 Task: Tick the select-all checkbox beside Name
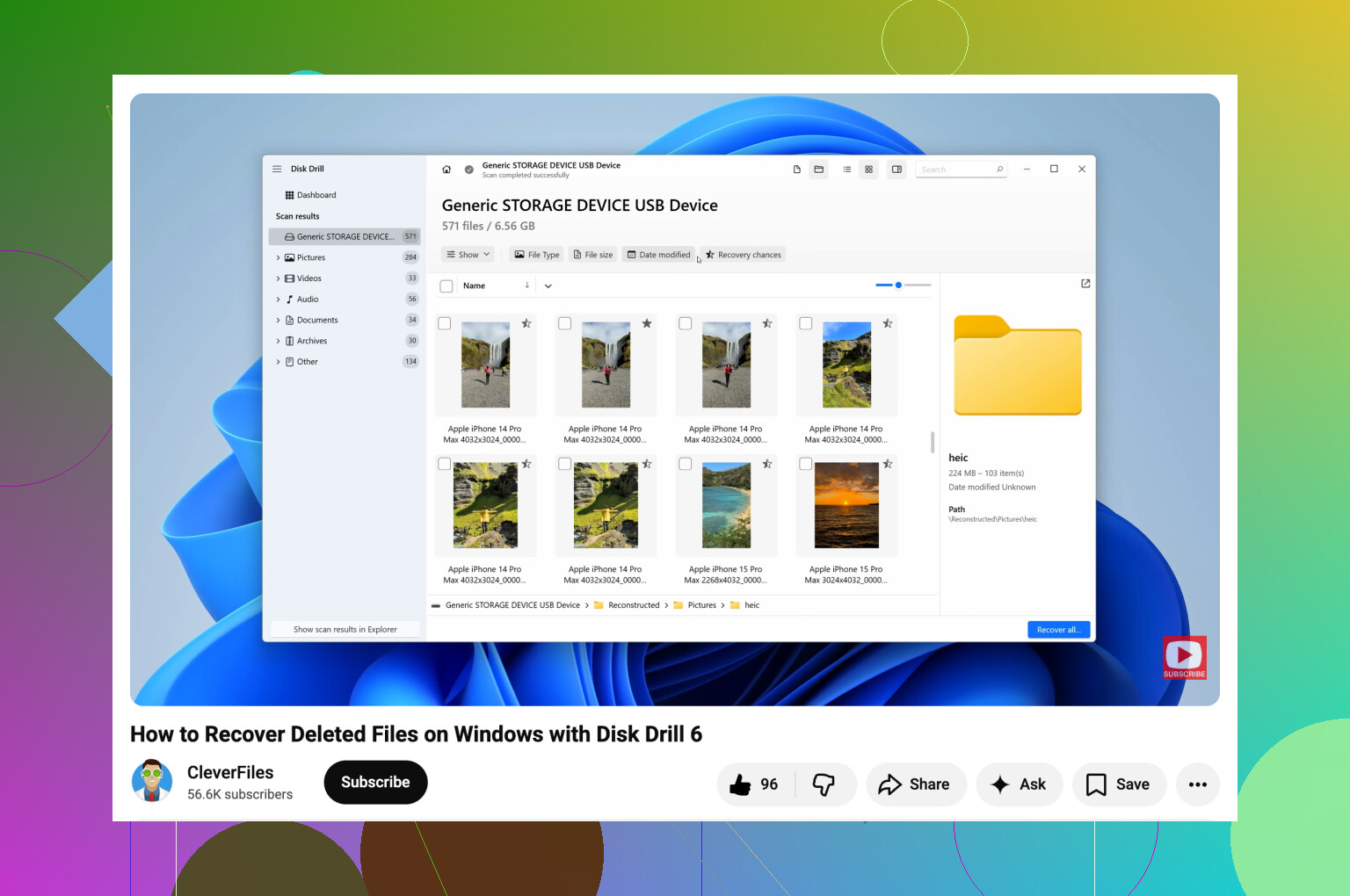(x=446, y=285)
